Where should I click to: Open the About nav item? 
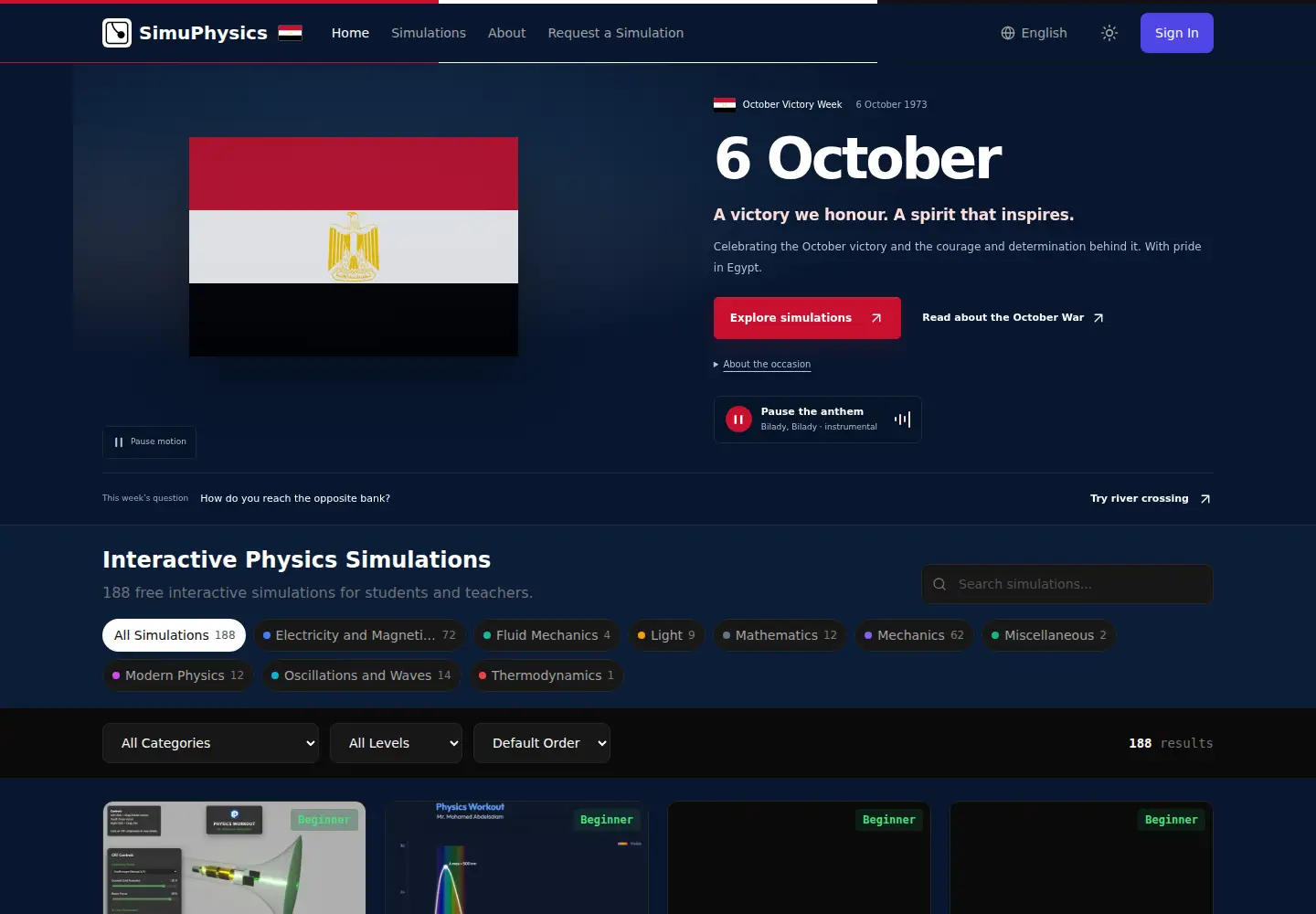(507, 33)
